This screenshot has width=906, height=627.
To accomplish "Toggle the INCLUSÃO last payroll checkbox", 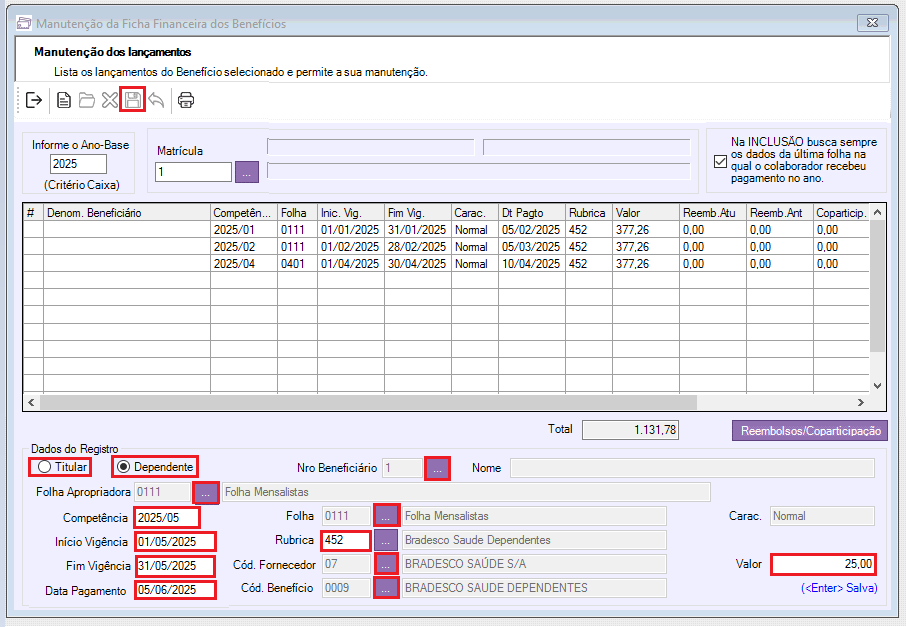I will (720, 162).
